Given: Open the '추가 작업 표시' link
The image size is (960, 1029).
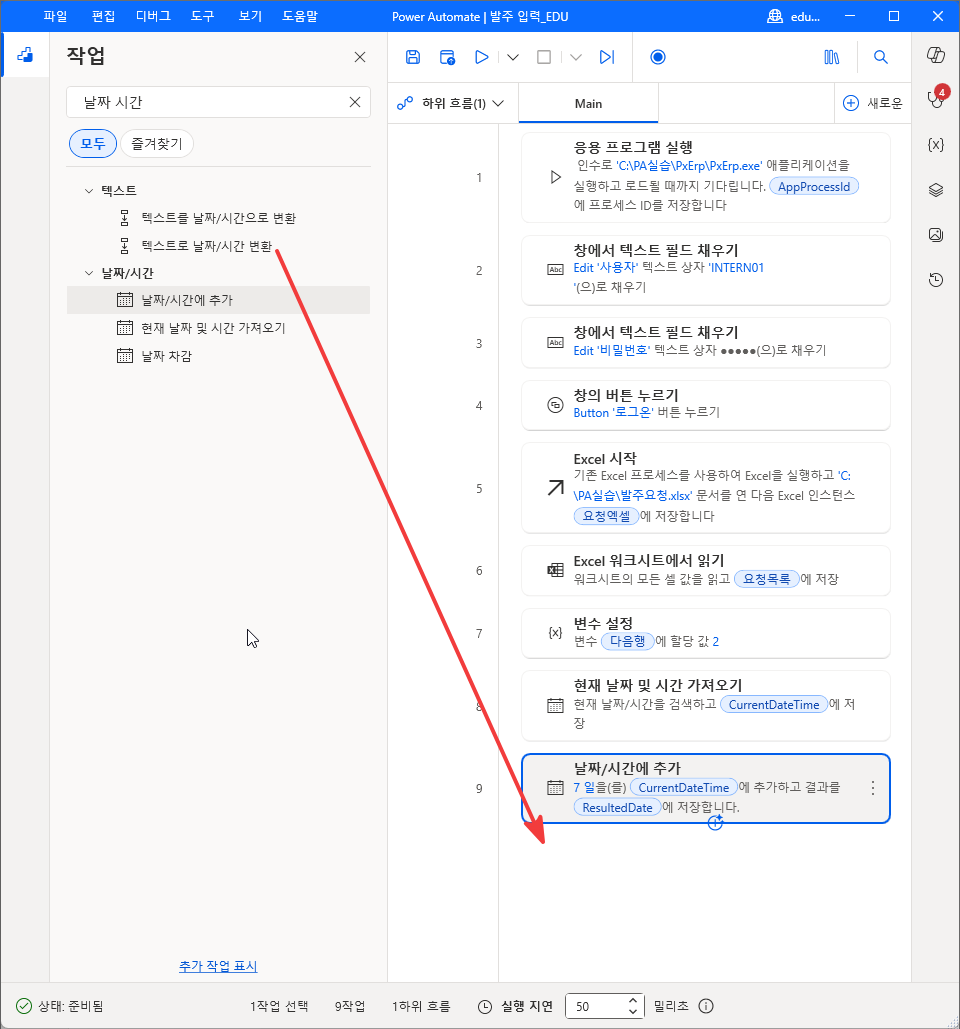Looking at the screenshot, I should click(x=218, y=966).
